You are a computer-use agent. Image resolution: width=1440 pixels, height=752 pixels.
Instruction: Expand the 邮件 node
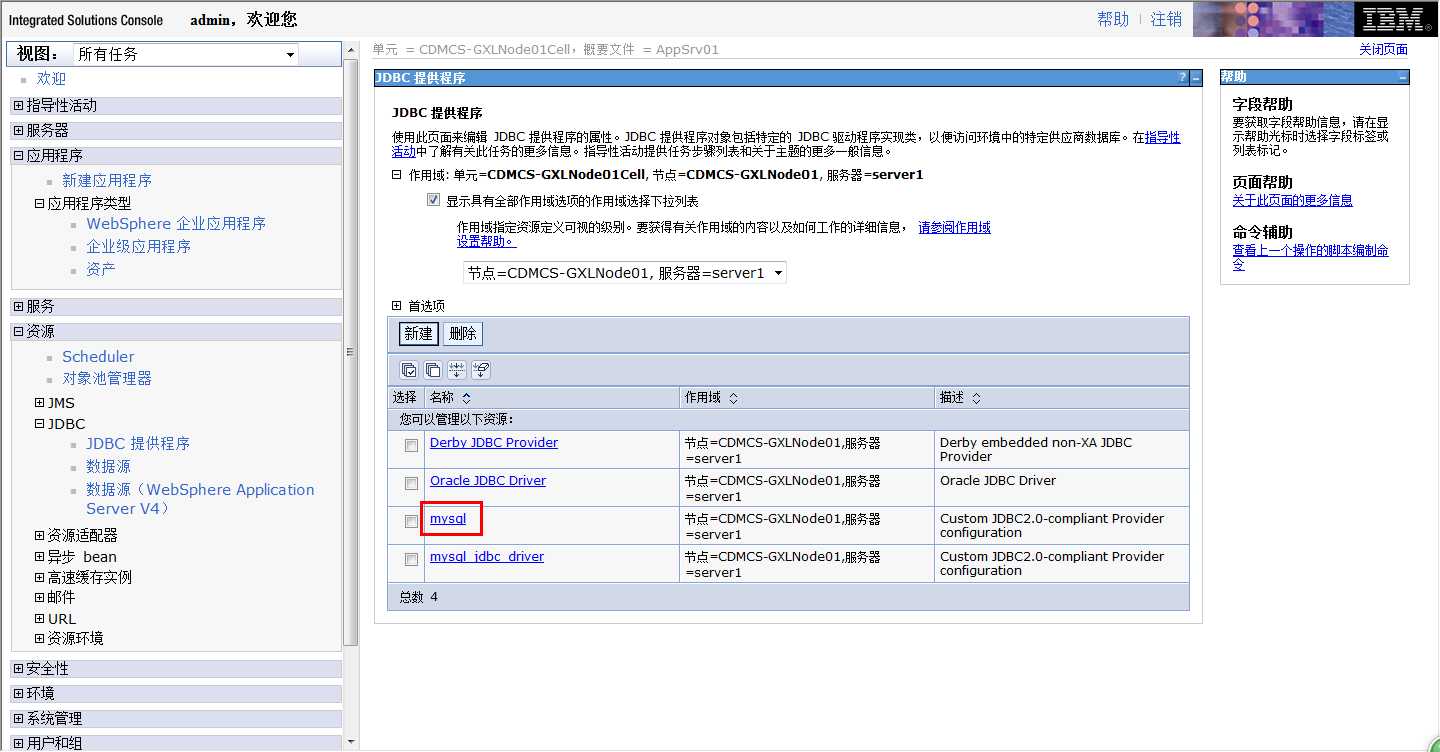click(x=40, y=597)
